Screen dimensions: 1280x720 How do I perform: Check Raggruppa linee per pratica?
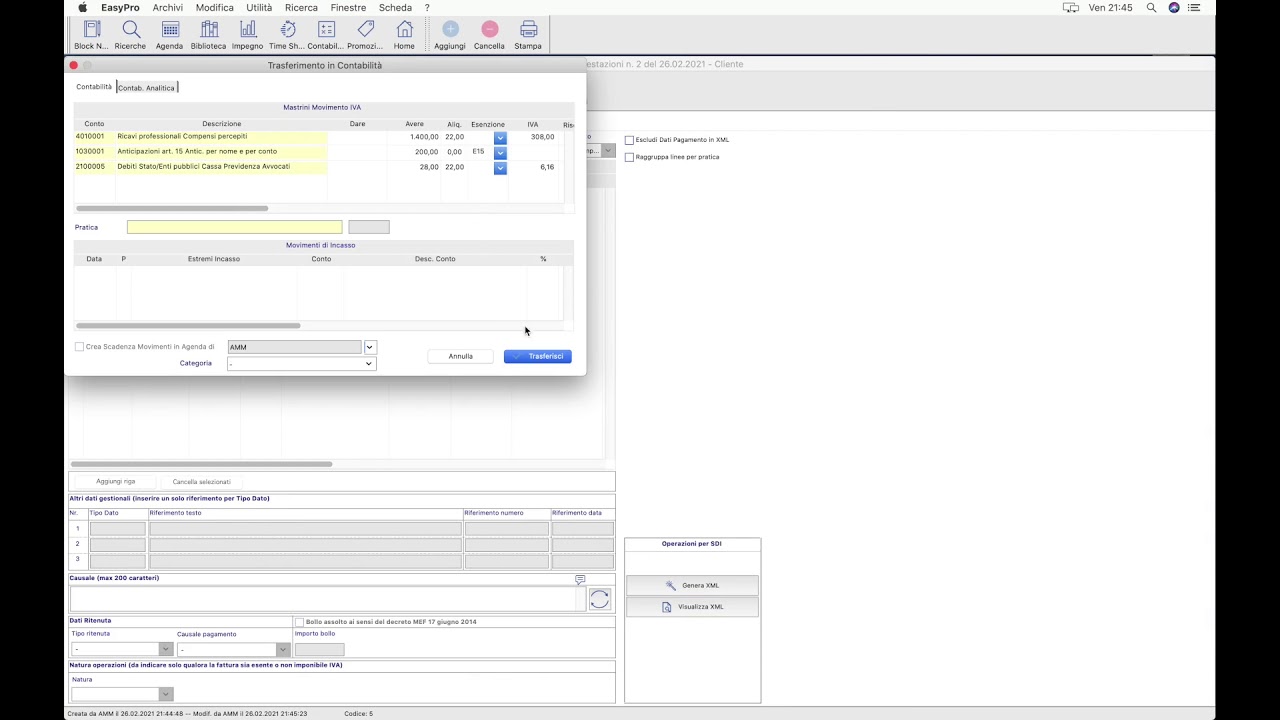pos(629,157)
